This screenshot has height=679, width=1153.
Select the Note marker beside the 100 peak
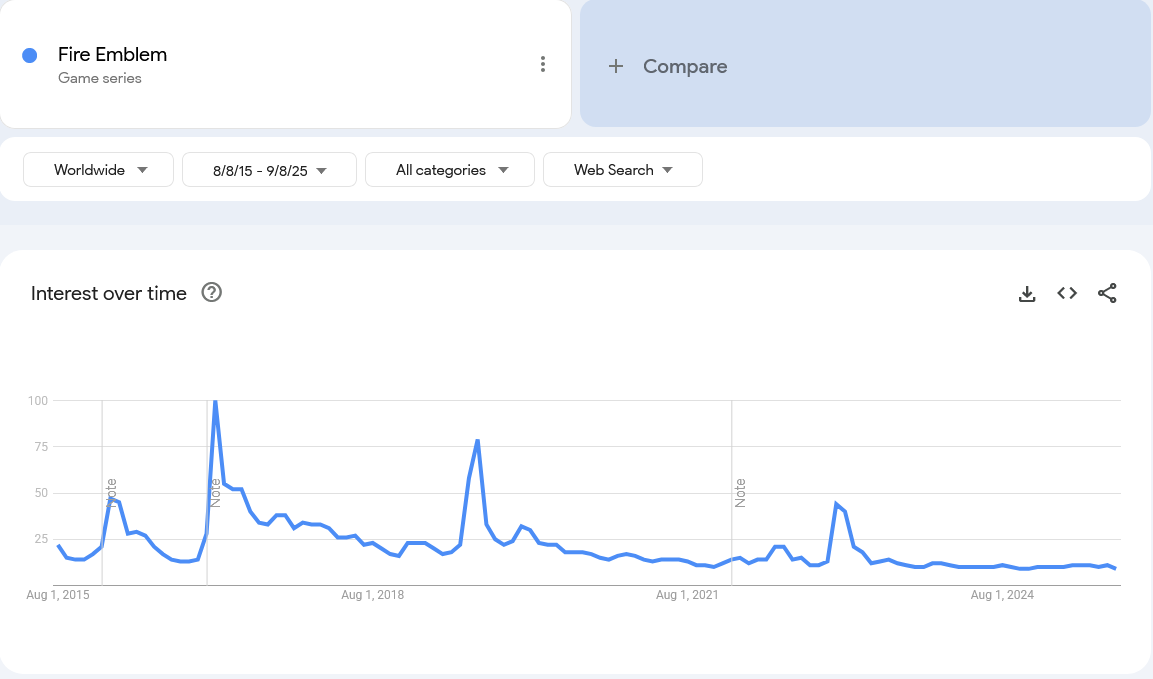(215, 493)
